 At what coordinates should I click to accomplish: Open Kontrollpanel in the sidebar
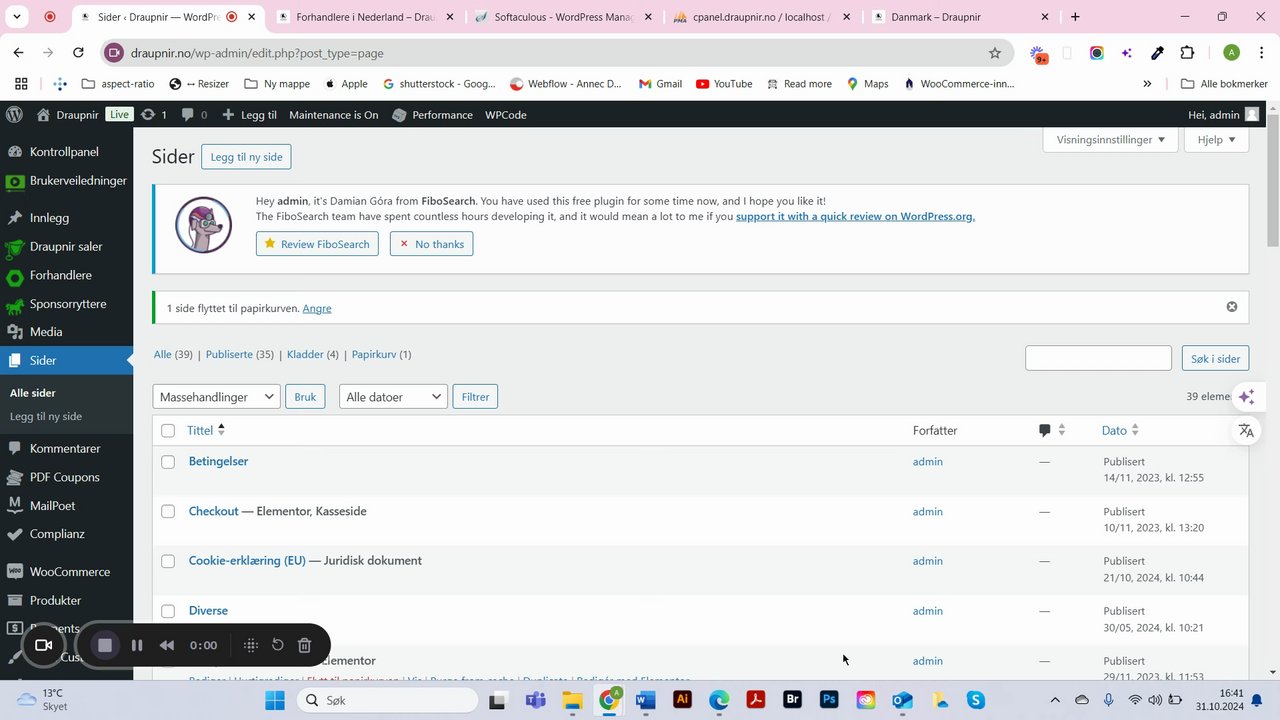pos(66,152)
